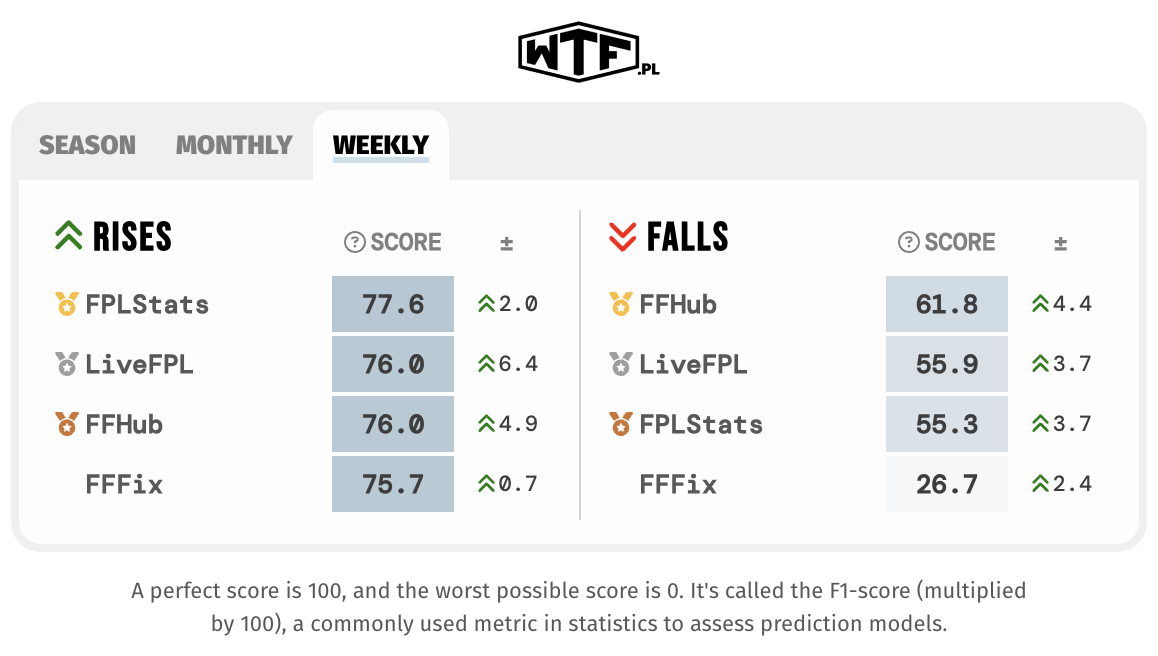Click the gold medal next to FPLStats
Screen dimensions: 1158x656
click(x=66, y=304)
